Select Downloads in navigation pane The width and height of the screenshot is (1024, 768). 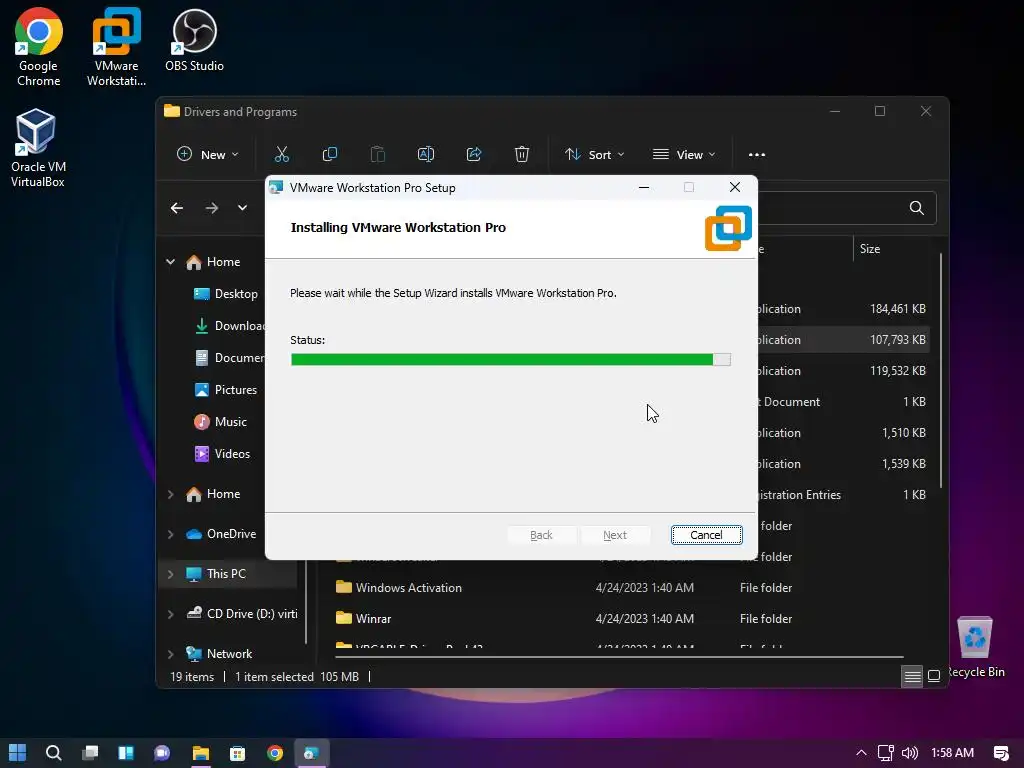click(230, 326)
